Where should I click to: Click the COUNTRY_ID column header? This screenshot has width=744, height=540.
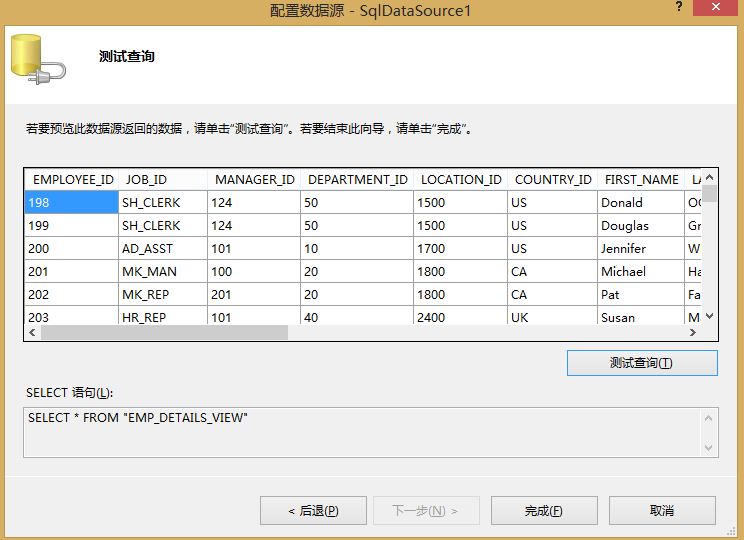pyautogui.click(x=552, y=180)
